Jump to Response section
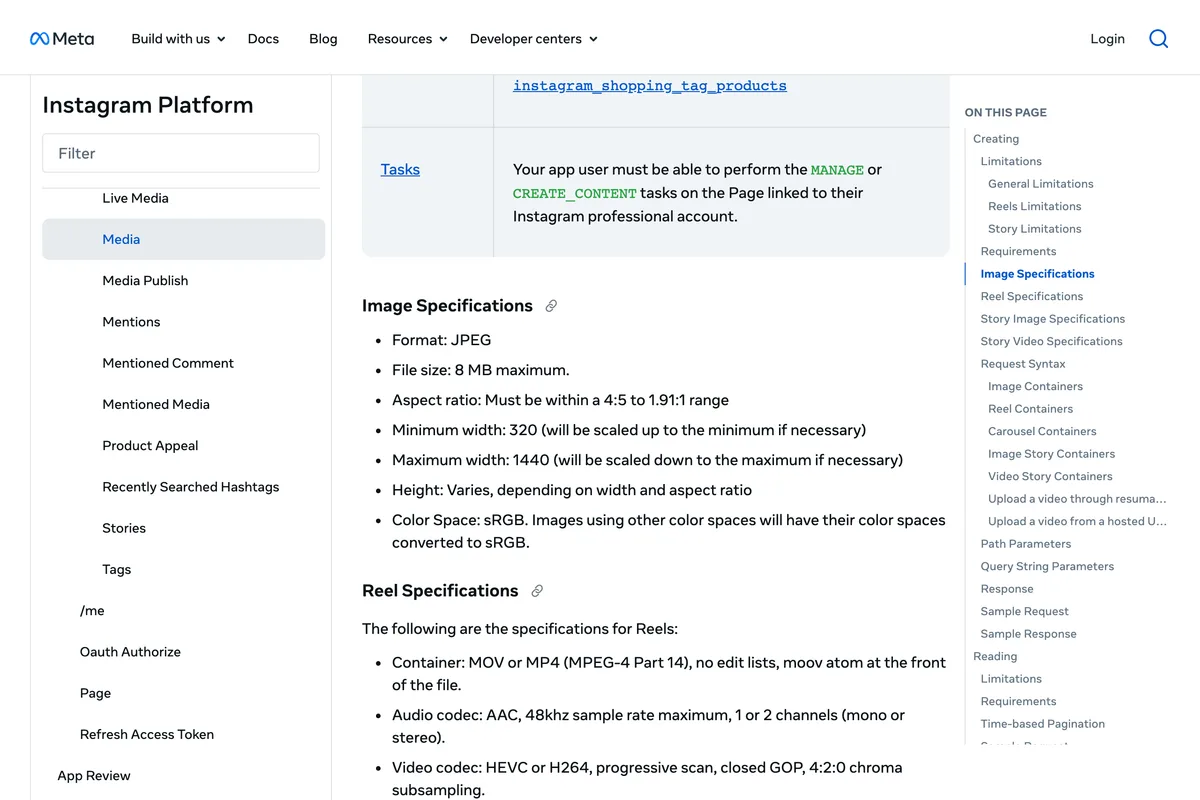Image resolution: width=1200 pixels, height=800 pixels. [x=1007, y=589]
